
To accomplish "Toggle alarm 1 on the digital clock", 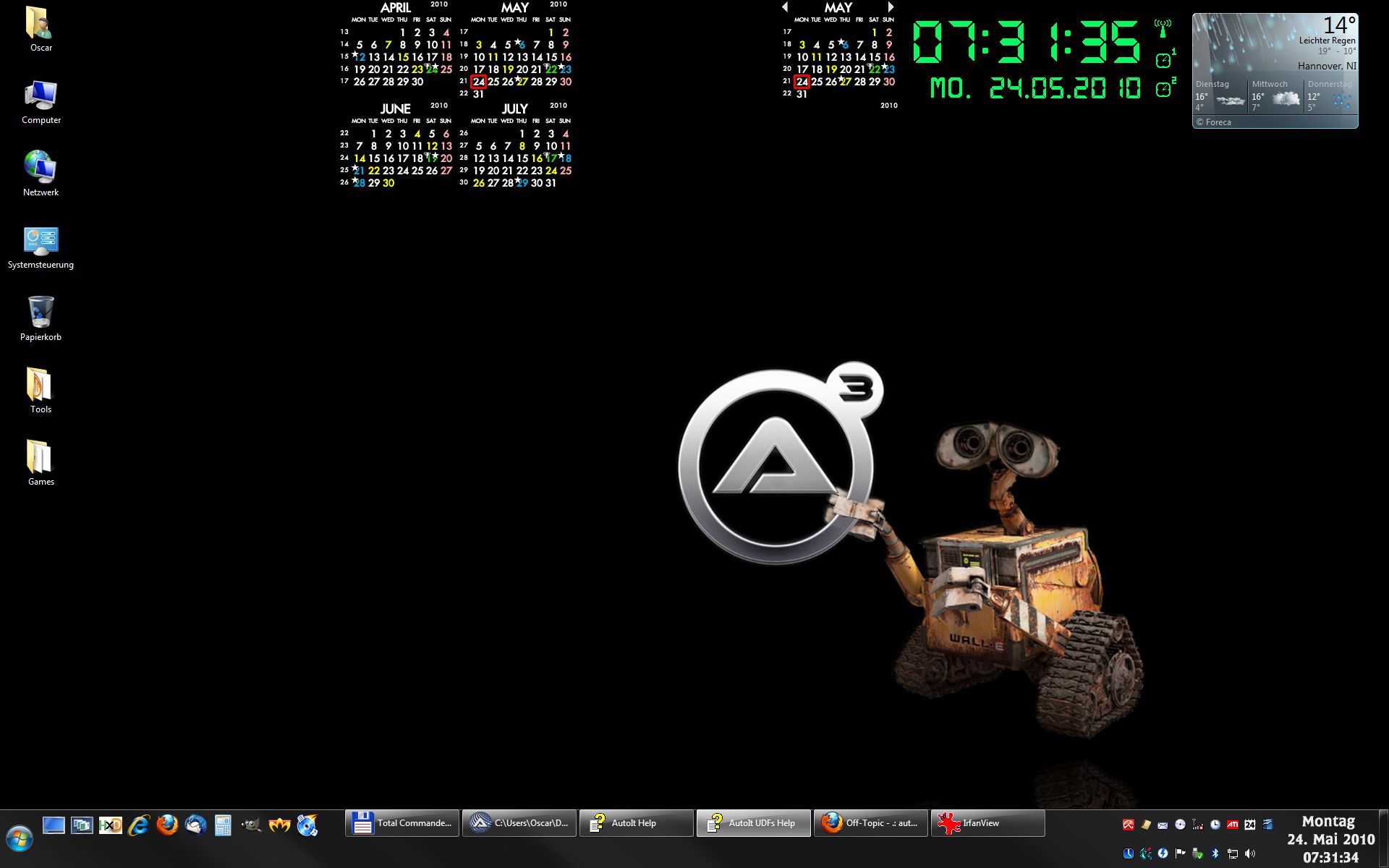I will point(1163,60).
